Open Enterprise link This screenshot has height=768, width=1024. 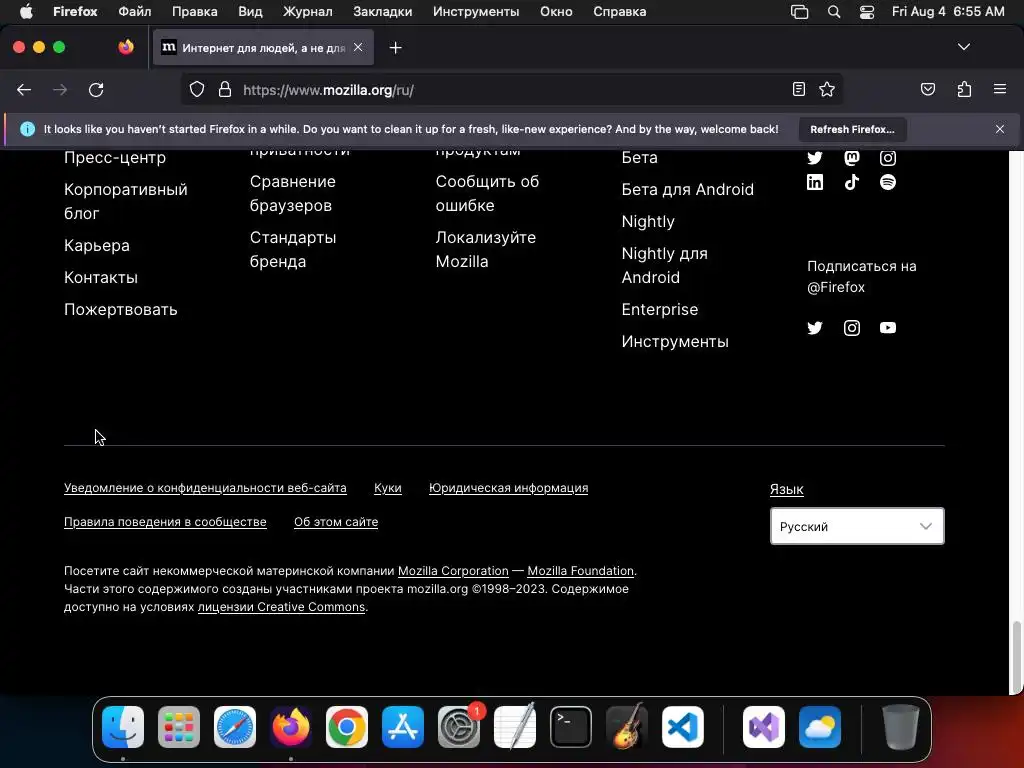click(x=660, y=310)
